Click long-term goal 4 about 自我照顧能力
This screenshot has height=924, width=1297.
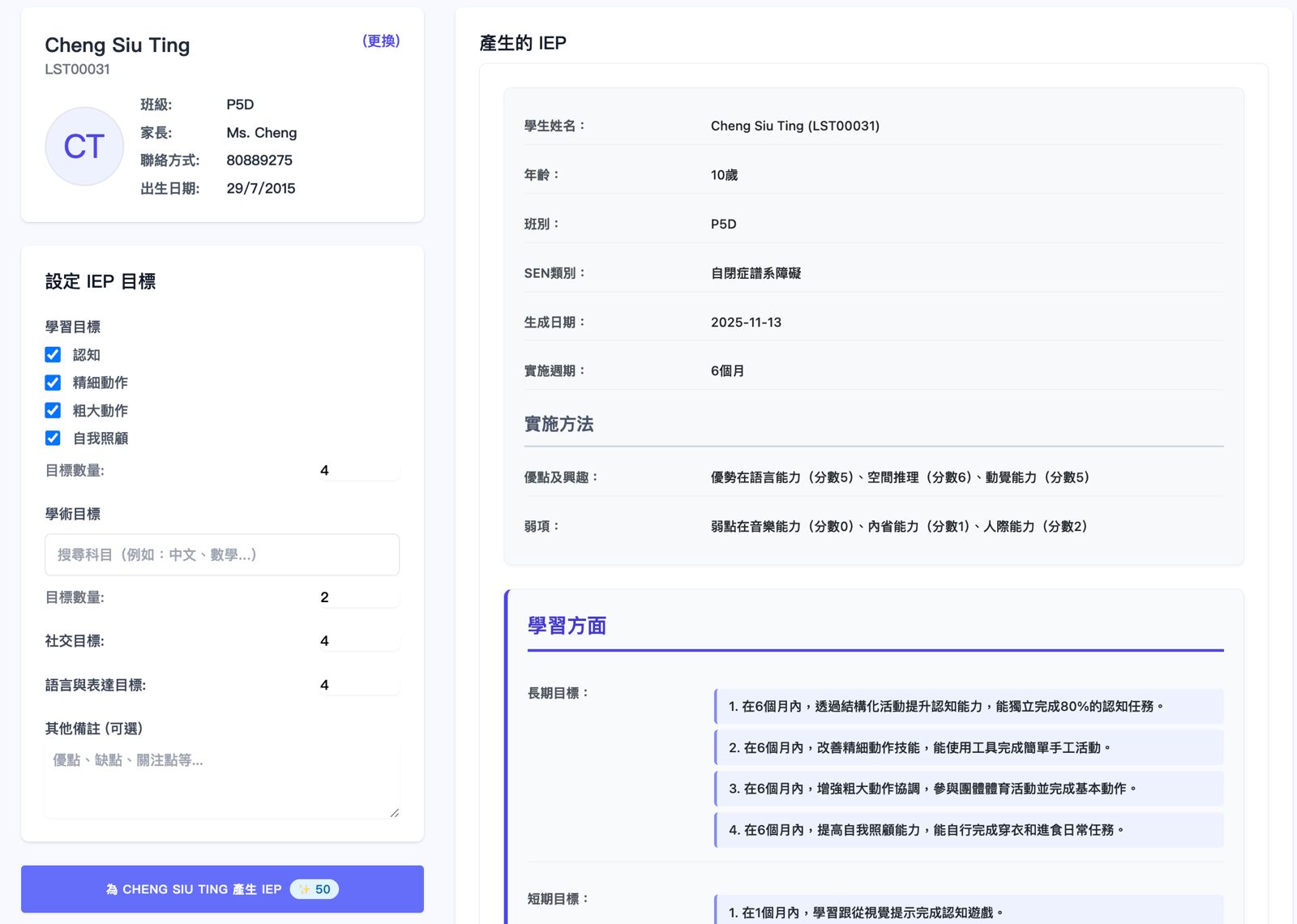click(969, 830)
